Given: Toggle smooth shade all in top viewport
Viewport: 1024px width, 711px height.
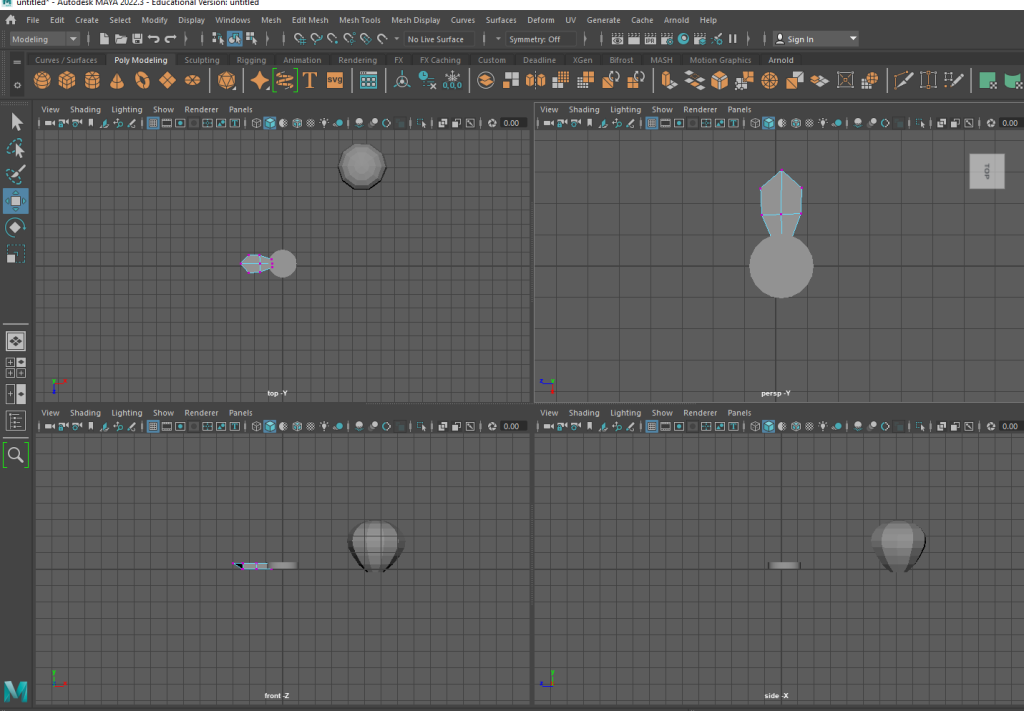Looking at the screenshot, I should [270, 123].
